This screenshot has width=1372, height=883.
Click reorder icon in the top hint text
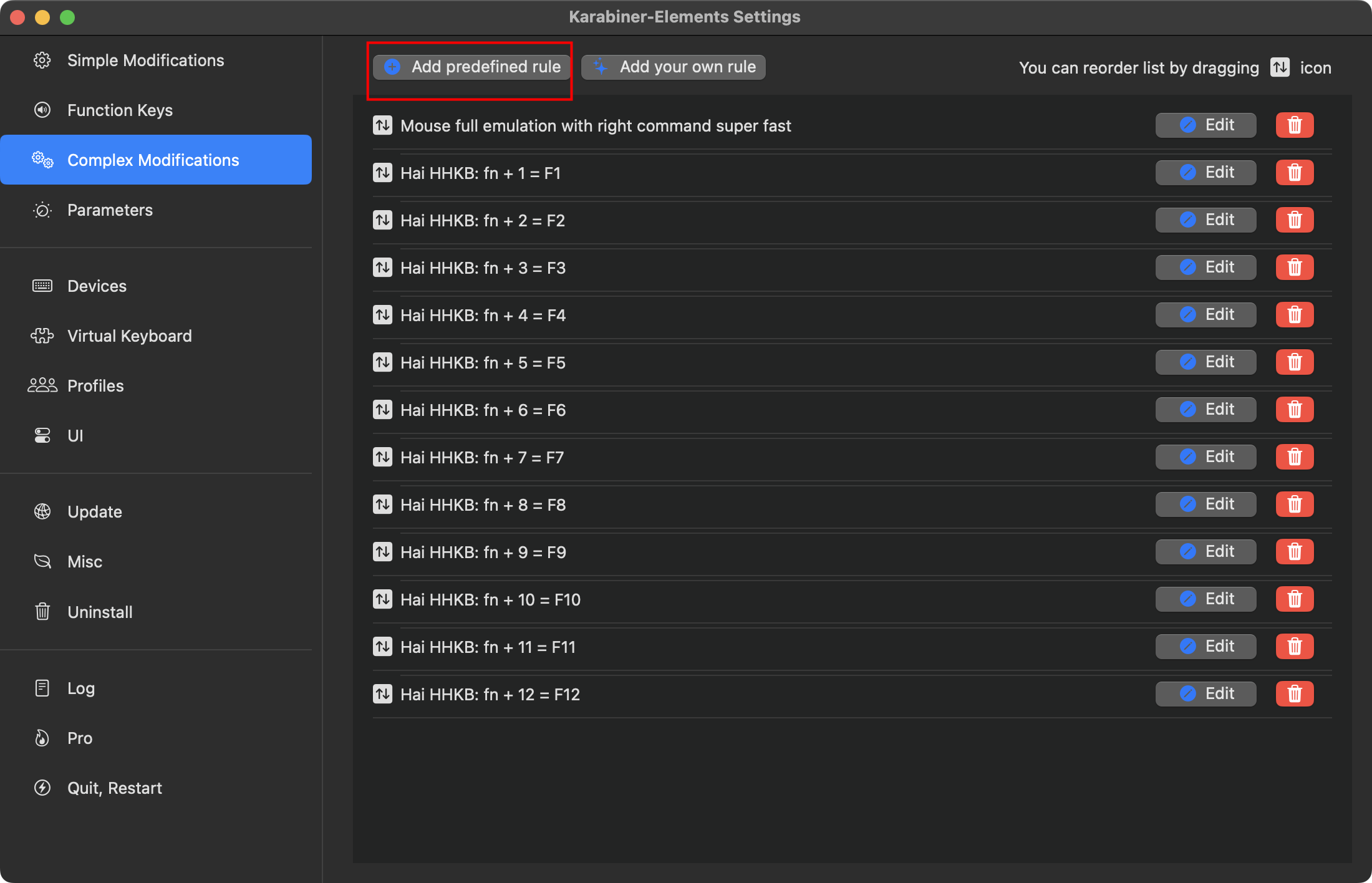pyautogui.click(x=1280, y=67)
